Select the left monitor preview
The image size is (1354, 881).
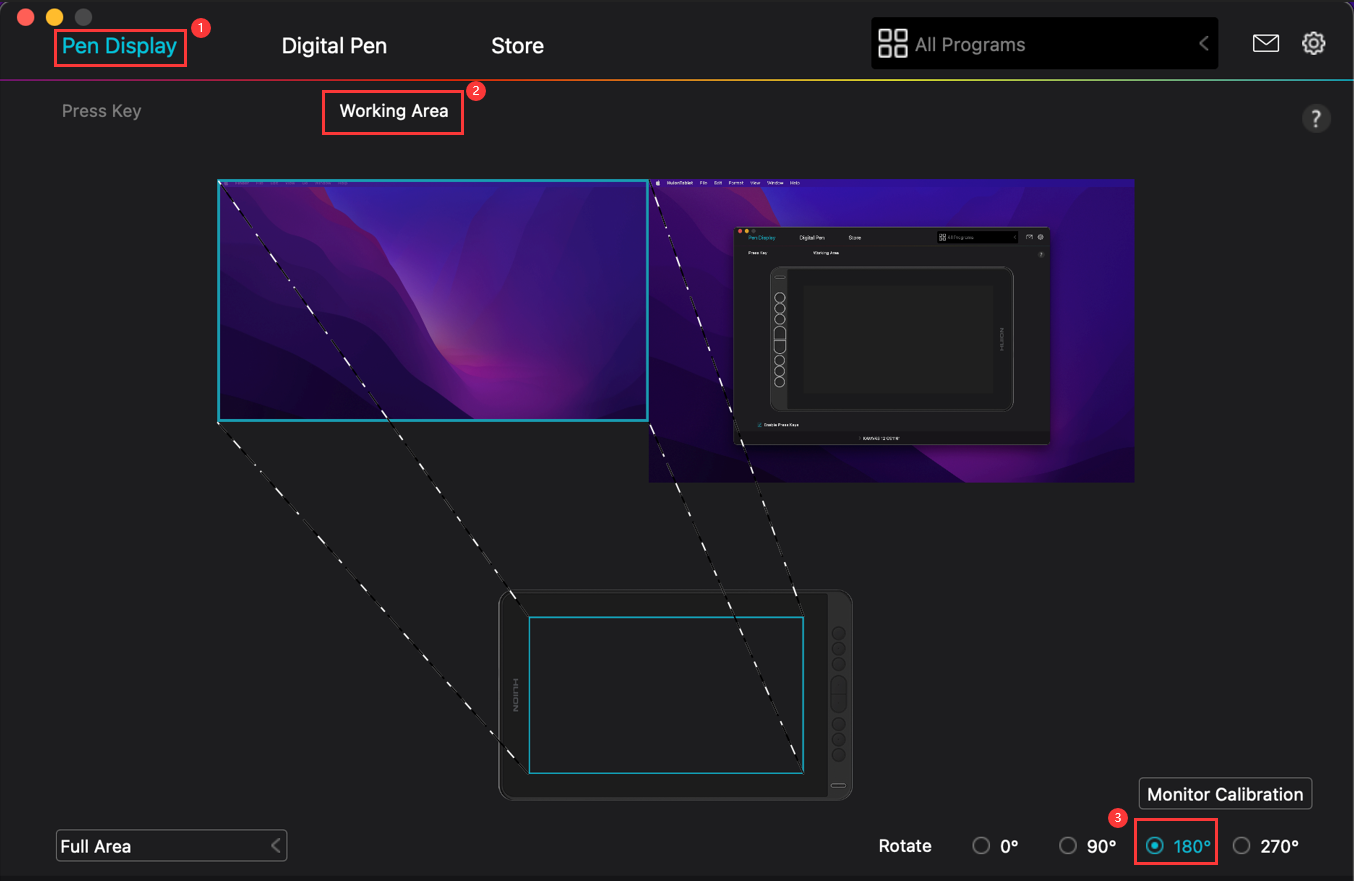tap(432, 300)
